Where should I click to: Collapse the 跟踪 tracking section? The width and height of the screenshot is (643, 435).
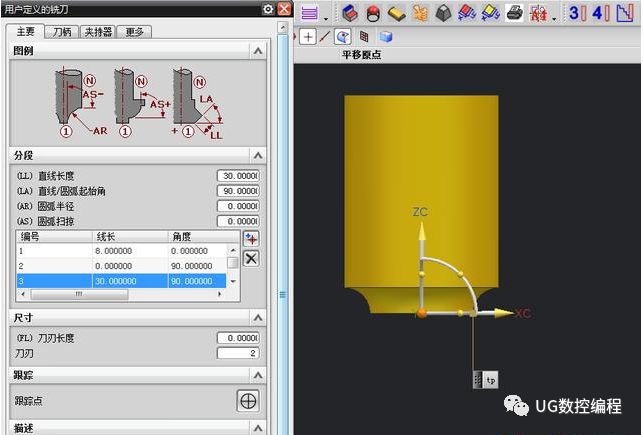[258, 375]
